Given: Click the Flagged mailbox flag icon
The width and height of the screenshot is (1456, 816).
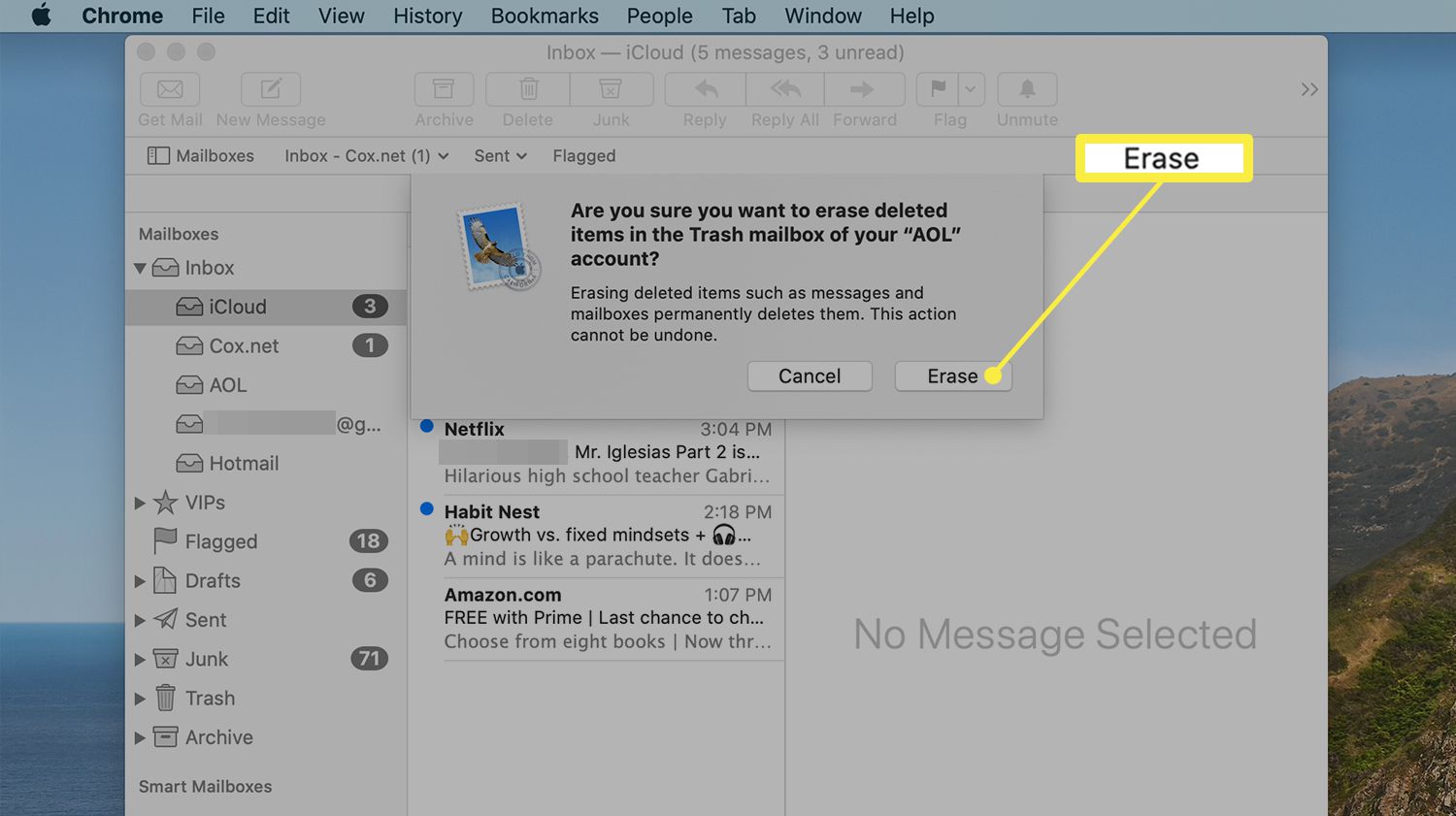Looking at the screenshot, I should (x=166, y=539).
